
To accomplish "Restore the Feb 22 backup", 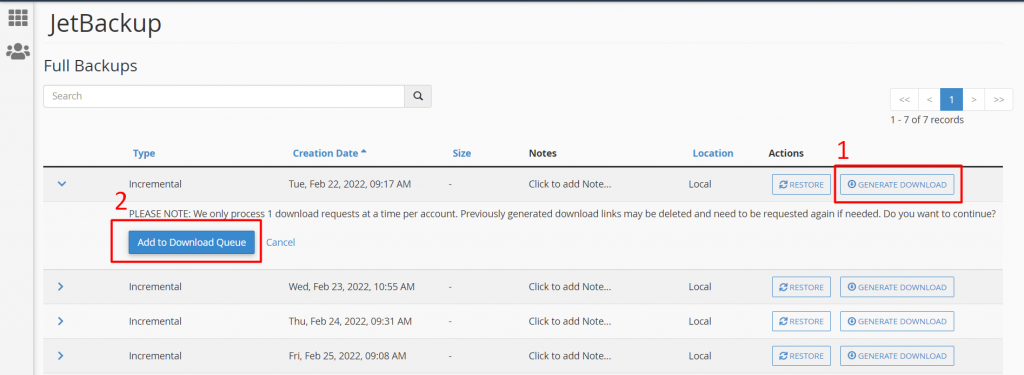I will point(801,184).
